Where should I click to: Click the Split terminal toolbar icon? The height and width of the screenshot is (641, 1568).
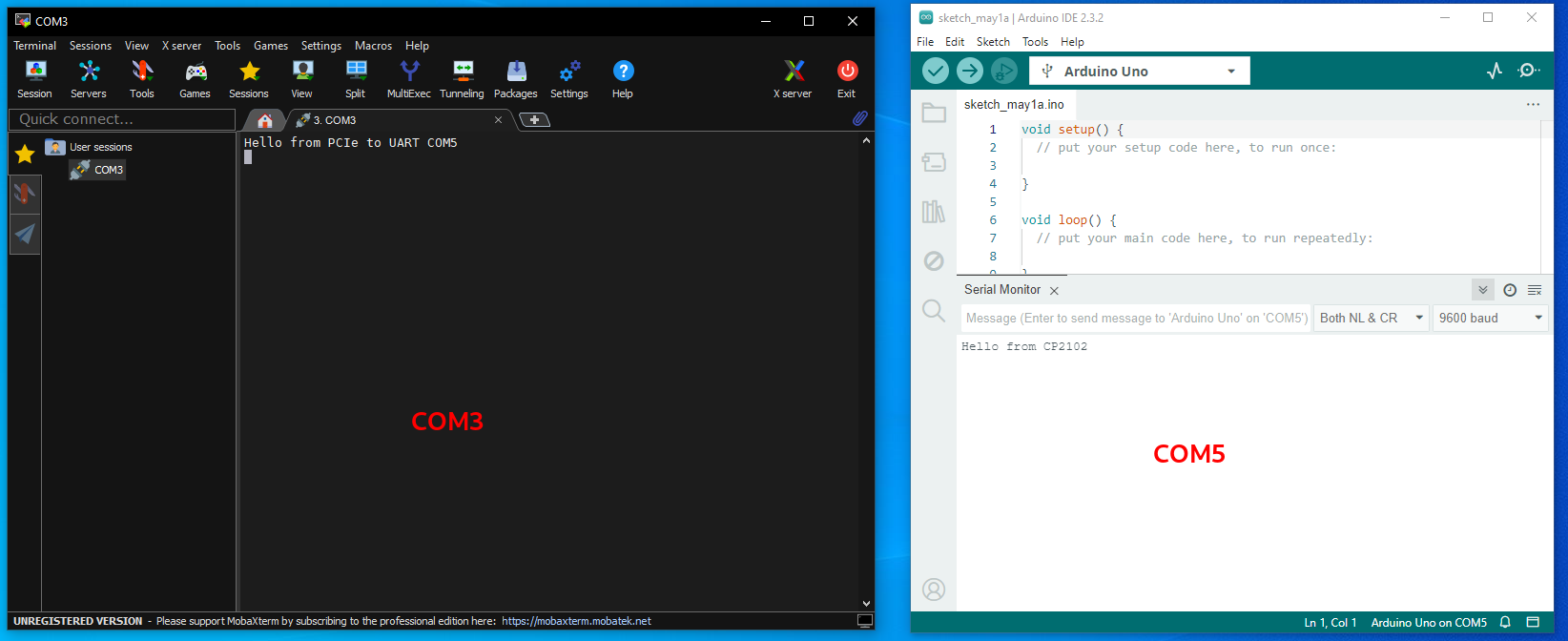tap(356, 79)
